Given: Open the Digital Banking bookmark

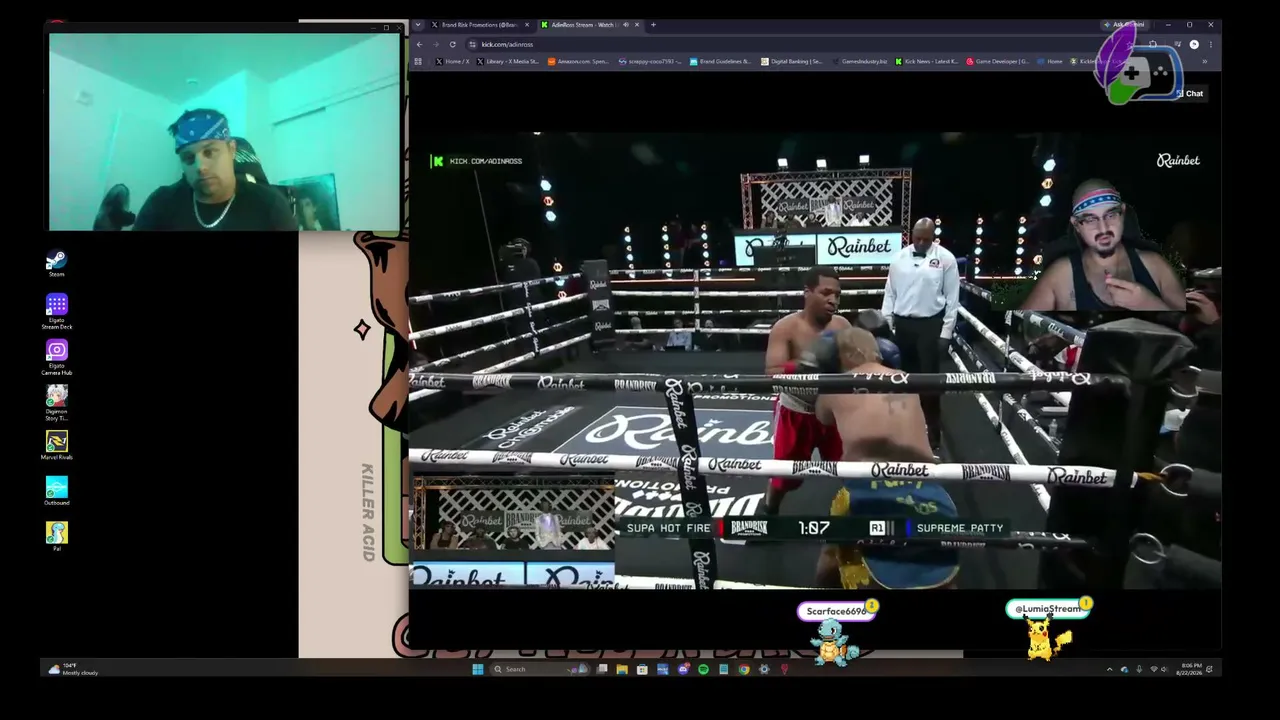Looking at the screenshot, I should click(x=791, y=62).
